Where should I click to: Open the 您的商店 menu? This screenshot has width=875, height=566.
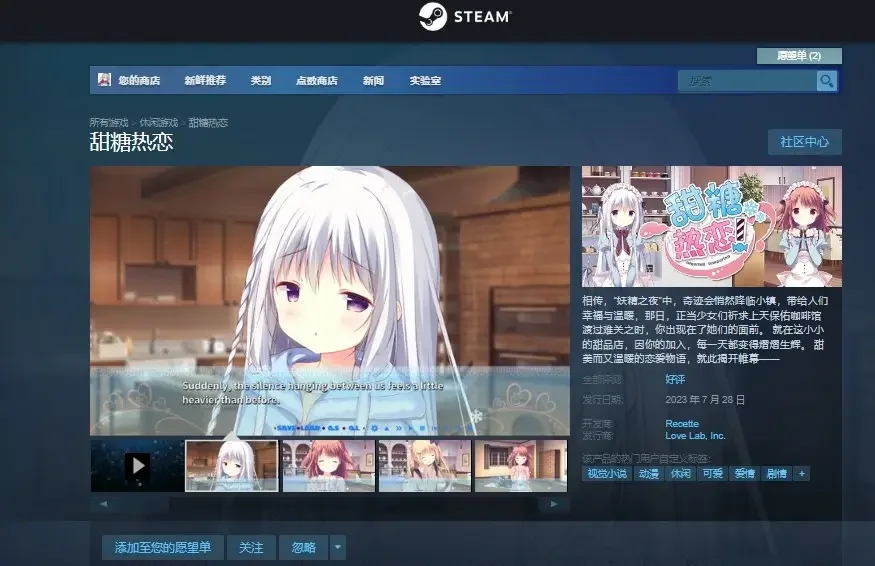pos(139,80)
